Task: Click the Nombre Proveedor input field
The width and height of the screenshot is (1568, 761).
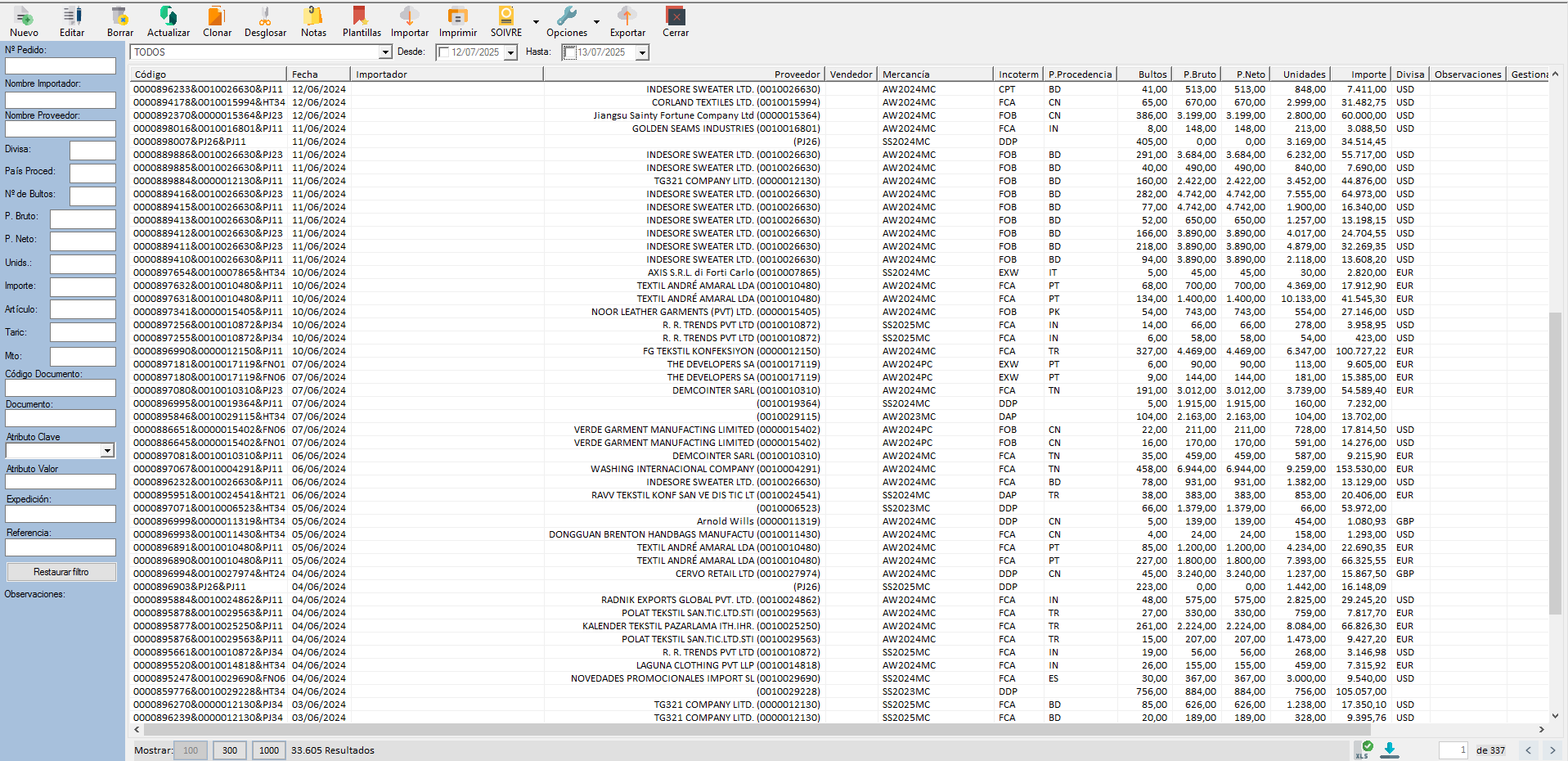Action: 61,129
